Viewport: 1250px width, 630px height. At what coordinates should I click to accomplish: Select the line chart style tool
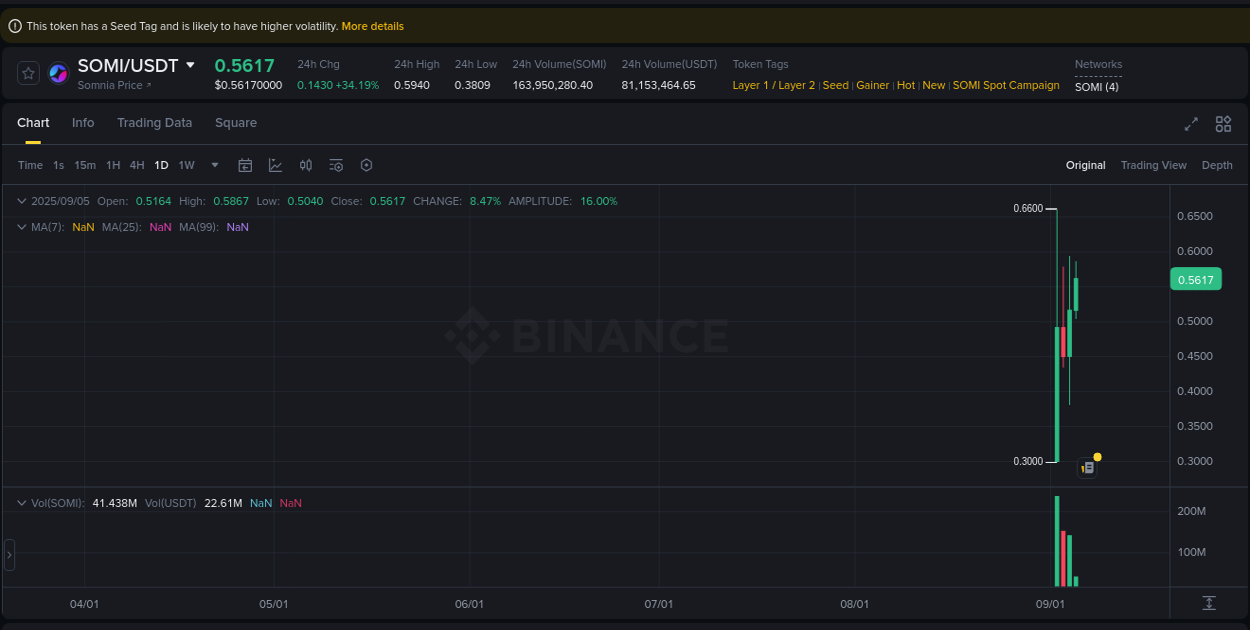[x=275, y=165]
